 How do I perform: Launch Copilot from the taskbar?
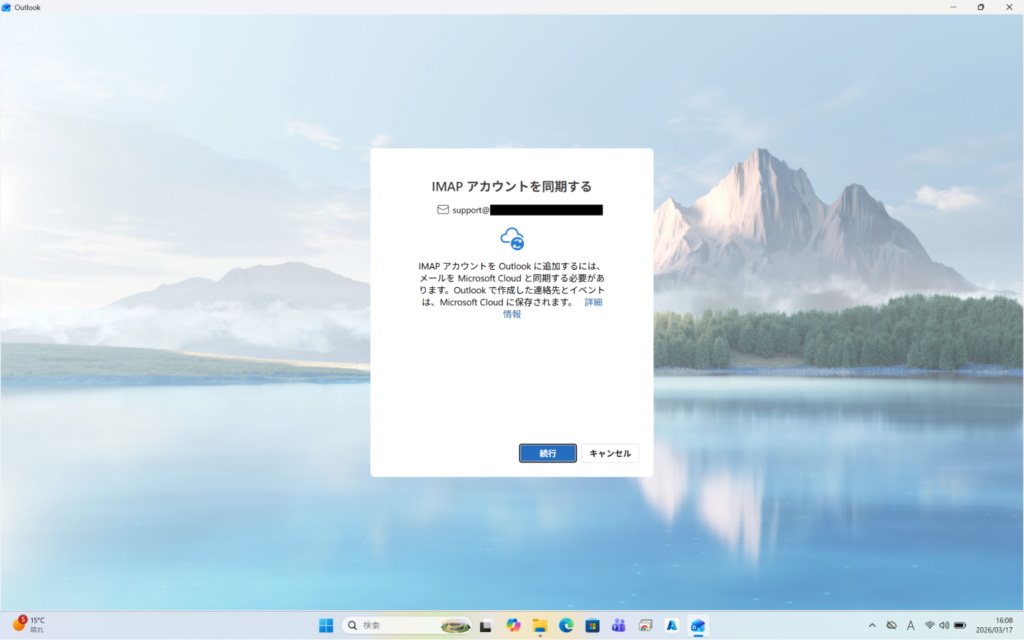click(x=513, y=625)
